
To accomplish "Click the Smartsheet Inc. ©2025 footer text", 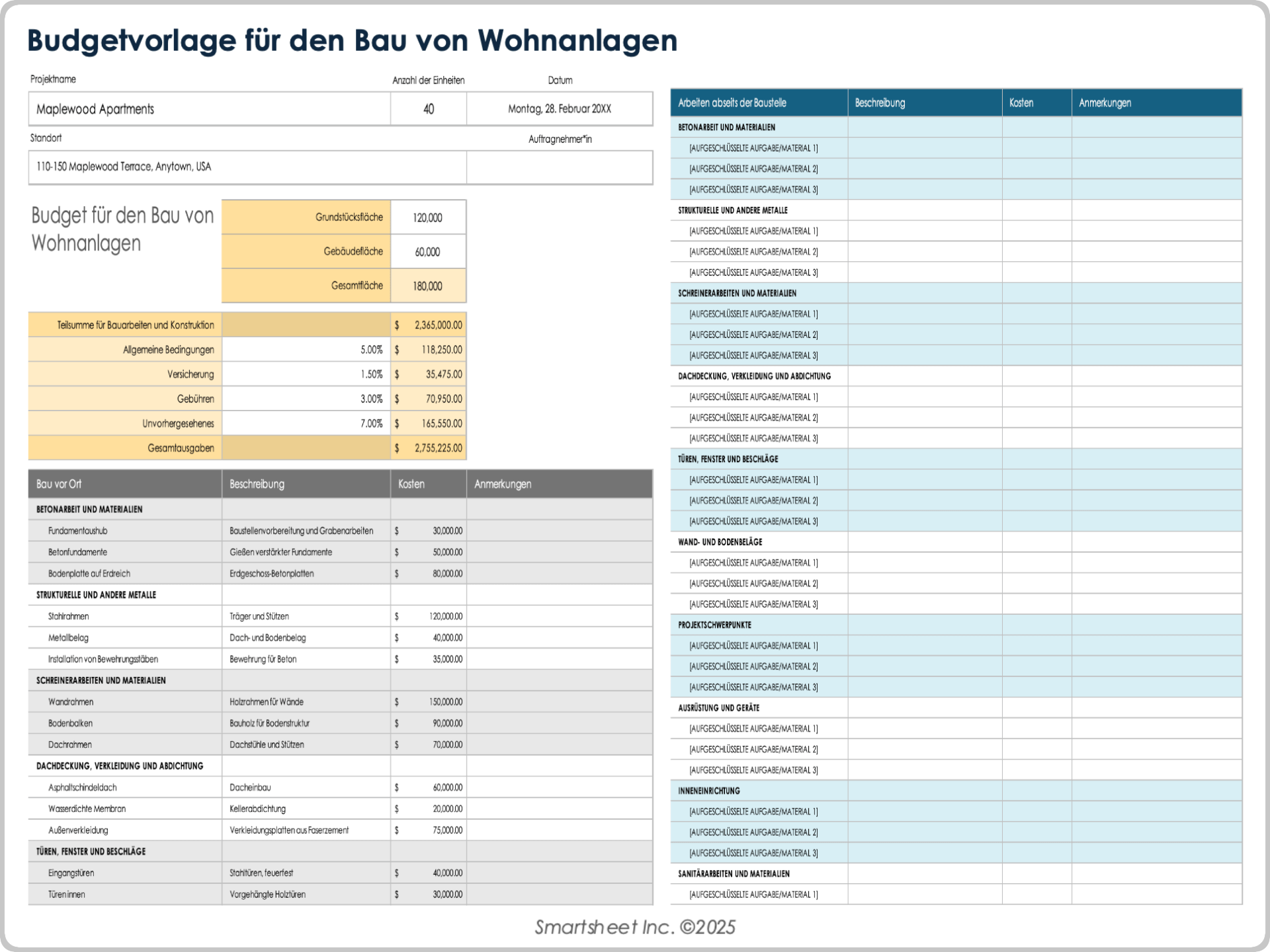I will point(634,927).
